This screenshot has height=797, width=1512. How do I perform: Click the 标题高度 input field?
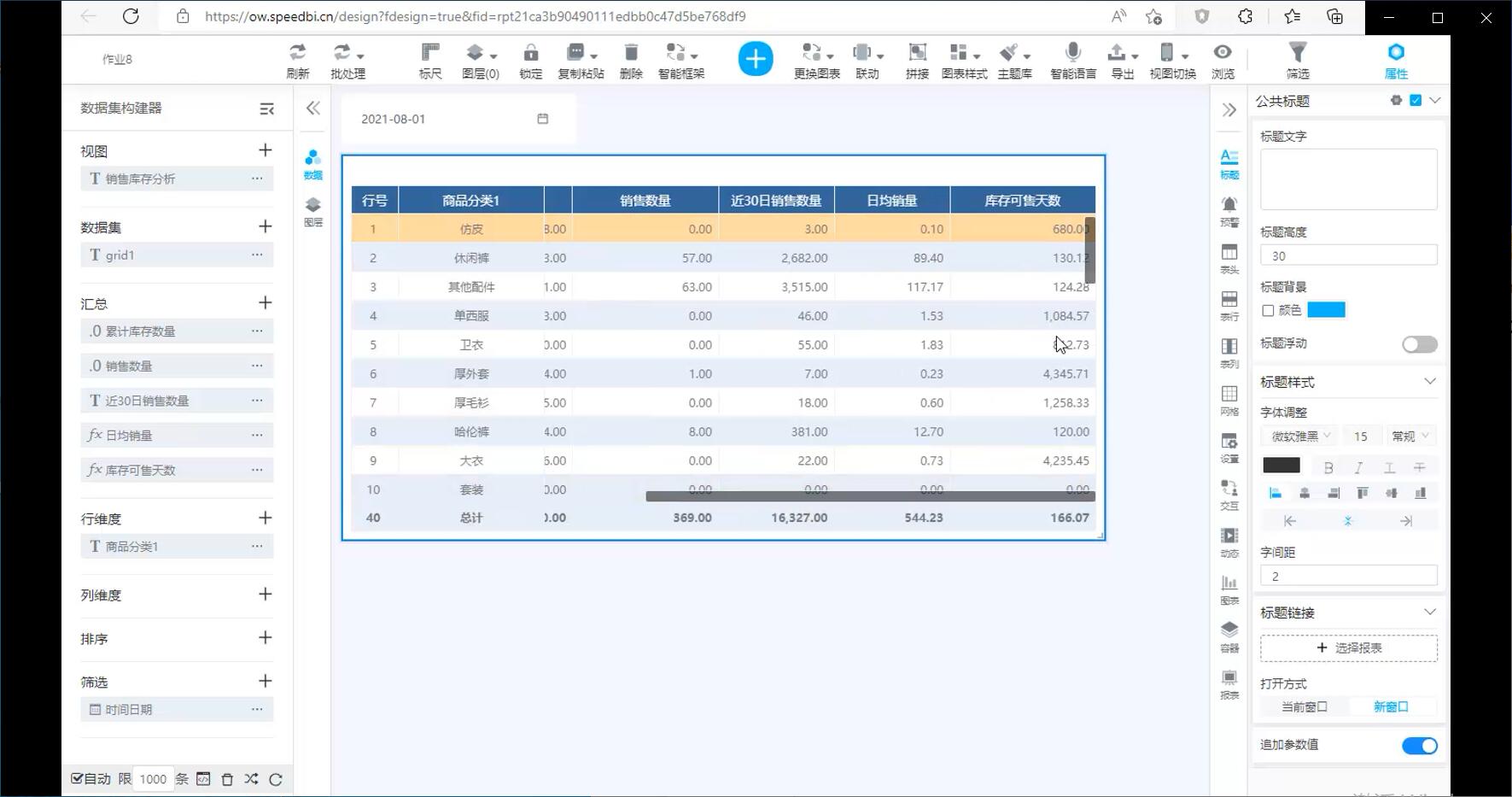1348,255
